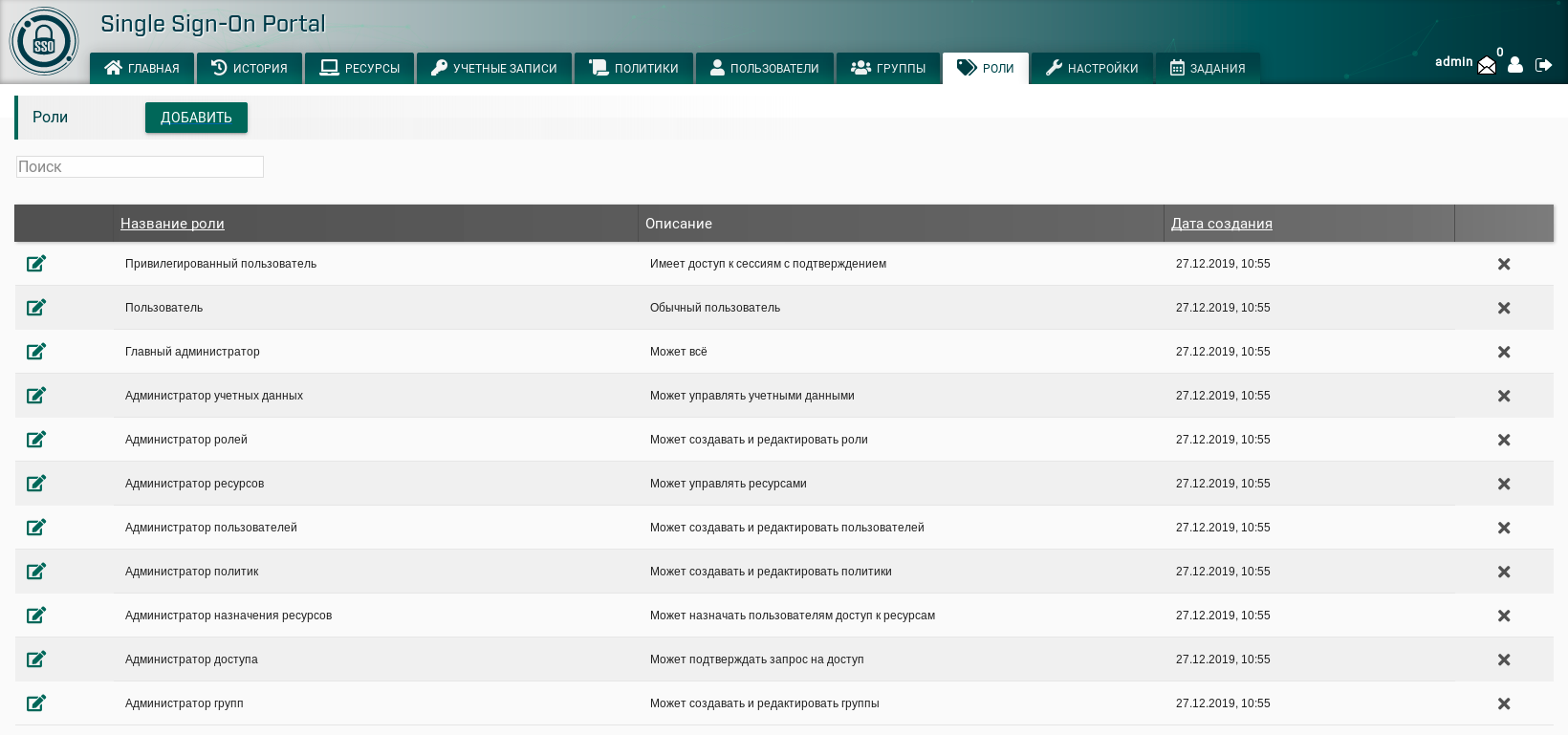The height and width of the screenshot is (735, 1568).
Task: Edit Администратор групп role
Action: (36, 703)
